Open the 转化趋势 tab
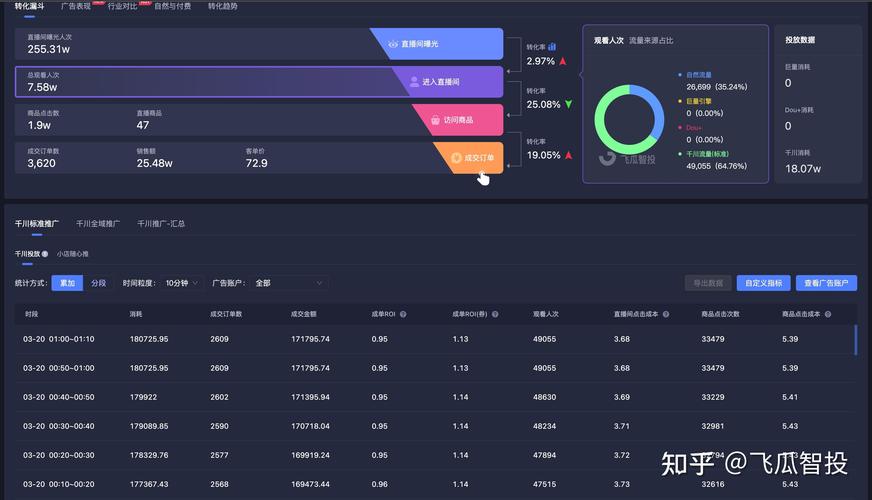872x500 pixels. click(223, 6)
